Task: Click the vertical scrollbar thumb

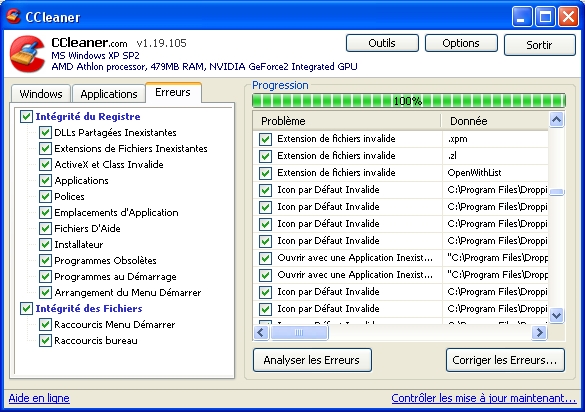Action: click(556, 192)
